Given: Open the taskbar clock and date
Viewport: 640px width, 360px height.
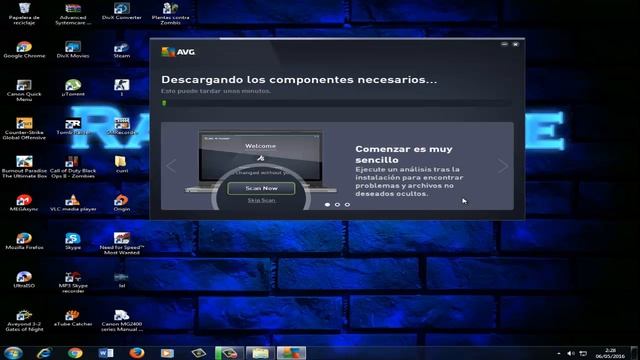Looking at the screenshot, I should pos(610,353).
